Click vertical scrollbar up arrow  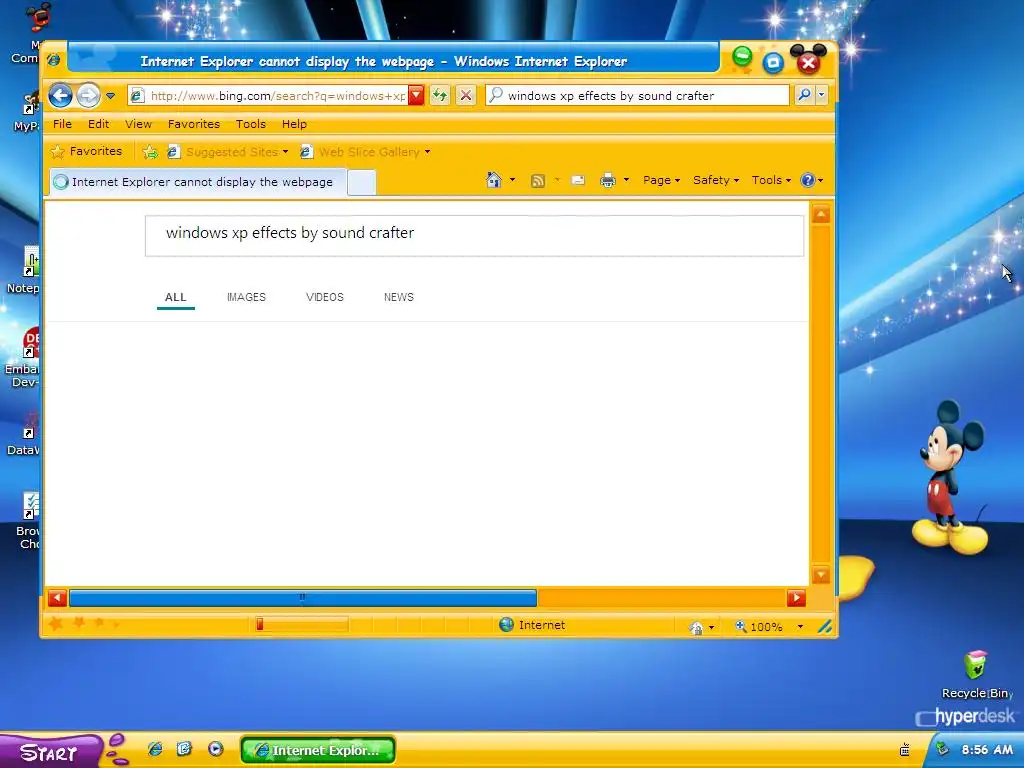821,214
